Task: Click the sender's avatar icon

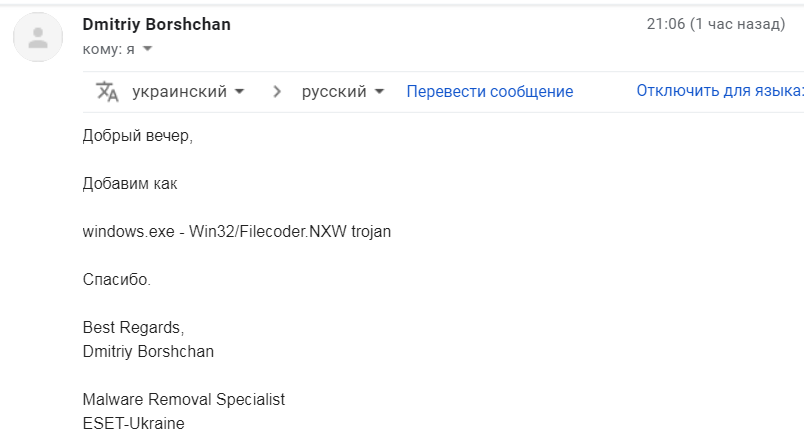Action: pyautogui.click(x=39, y=39)
